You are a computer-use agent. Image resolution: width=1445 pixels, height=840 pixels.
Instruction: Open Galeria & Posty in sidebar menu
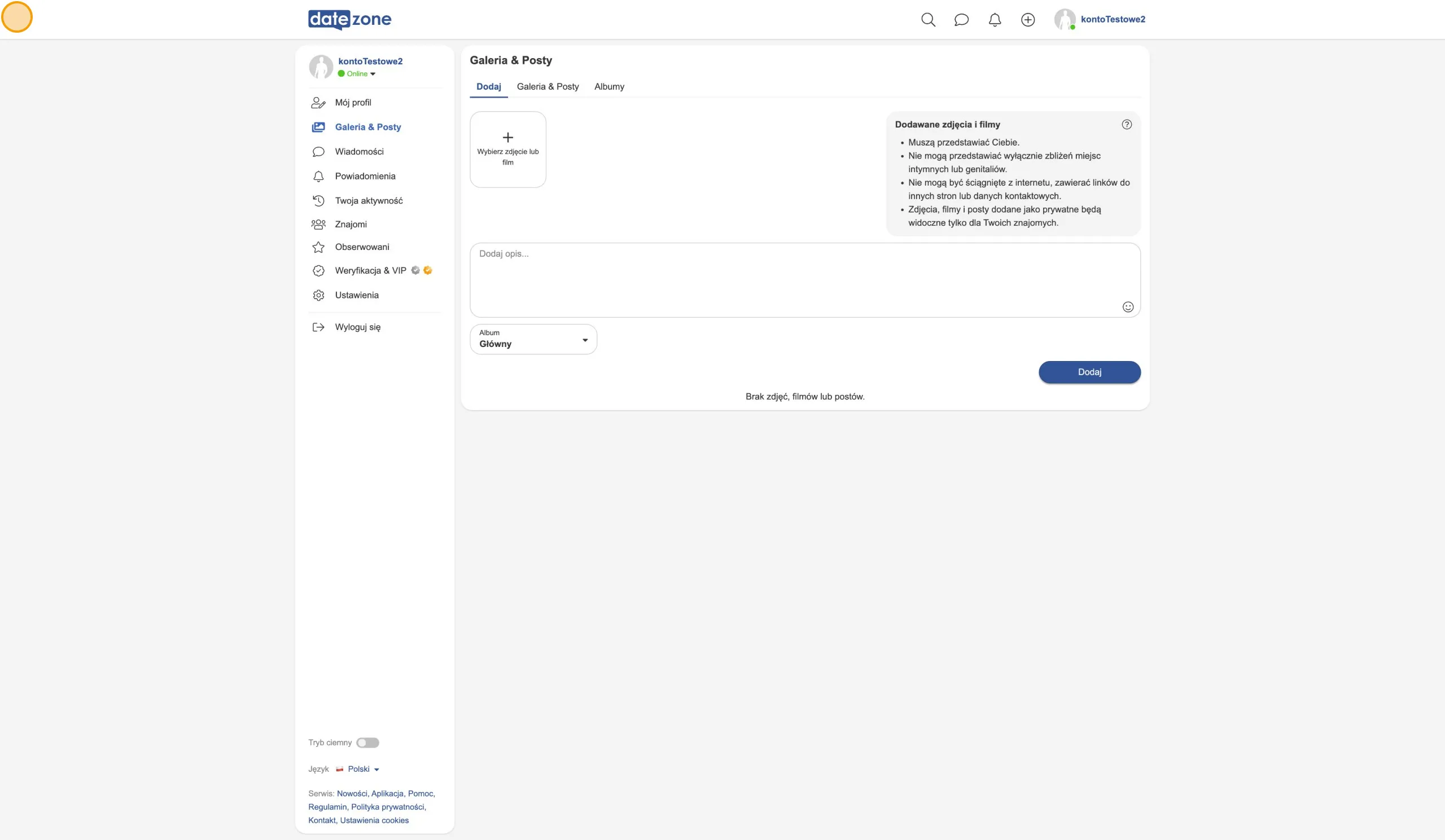pyautogui.click(x=367, y=127)
